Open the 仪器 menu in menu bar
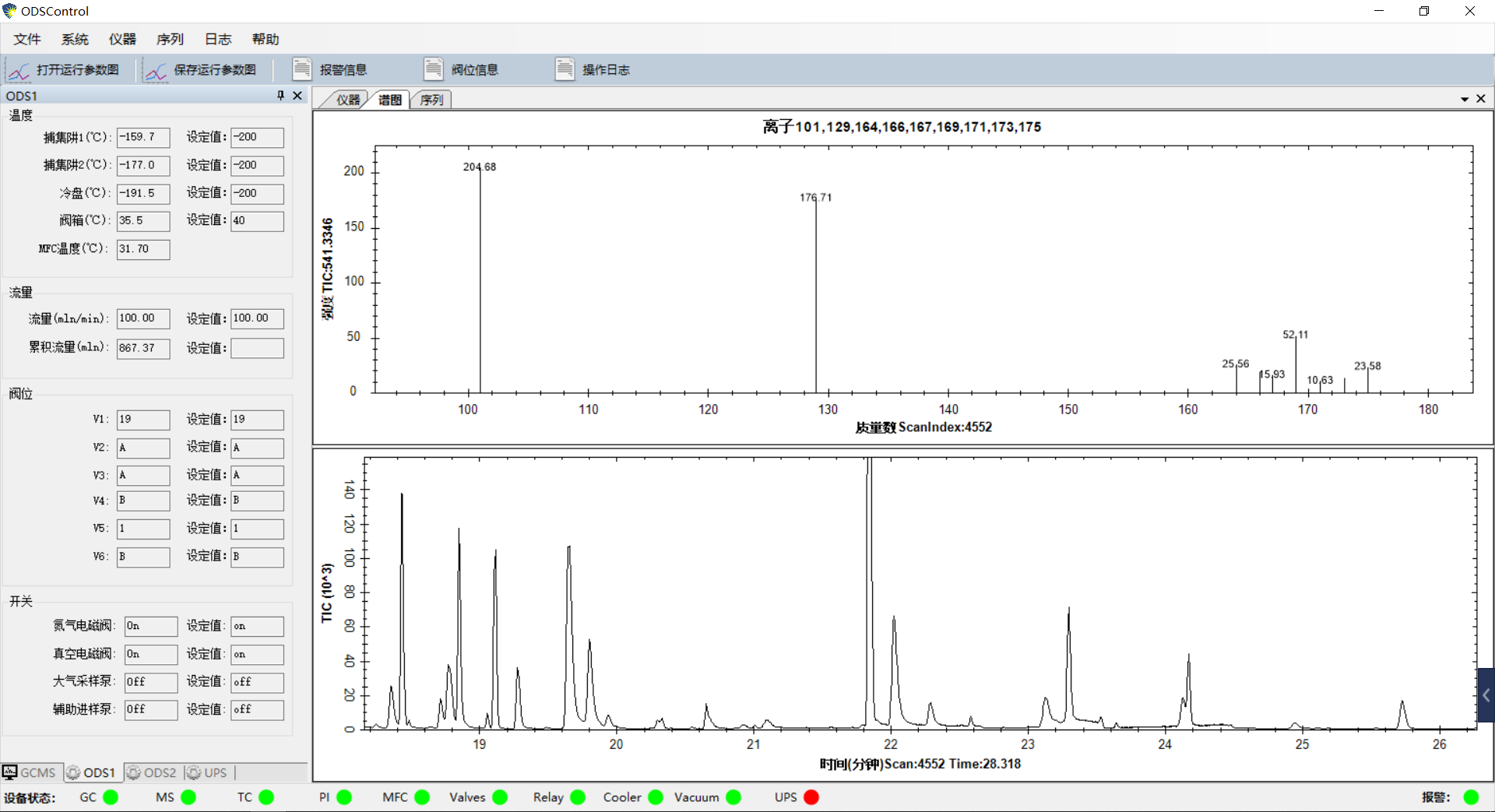The image size is (1495, 812). pyautogui.click(x=122, y=39)
